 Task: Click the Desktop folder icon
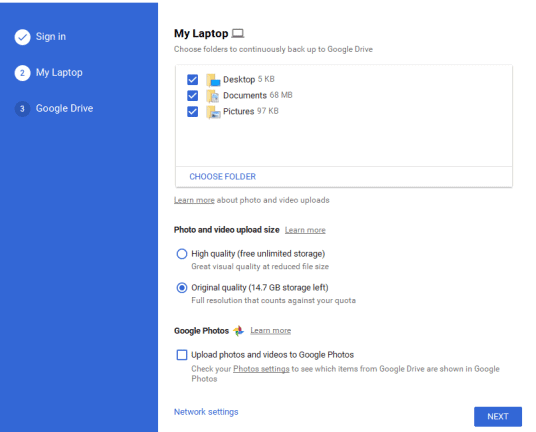213,80
